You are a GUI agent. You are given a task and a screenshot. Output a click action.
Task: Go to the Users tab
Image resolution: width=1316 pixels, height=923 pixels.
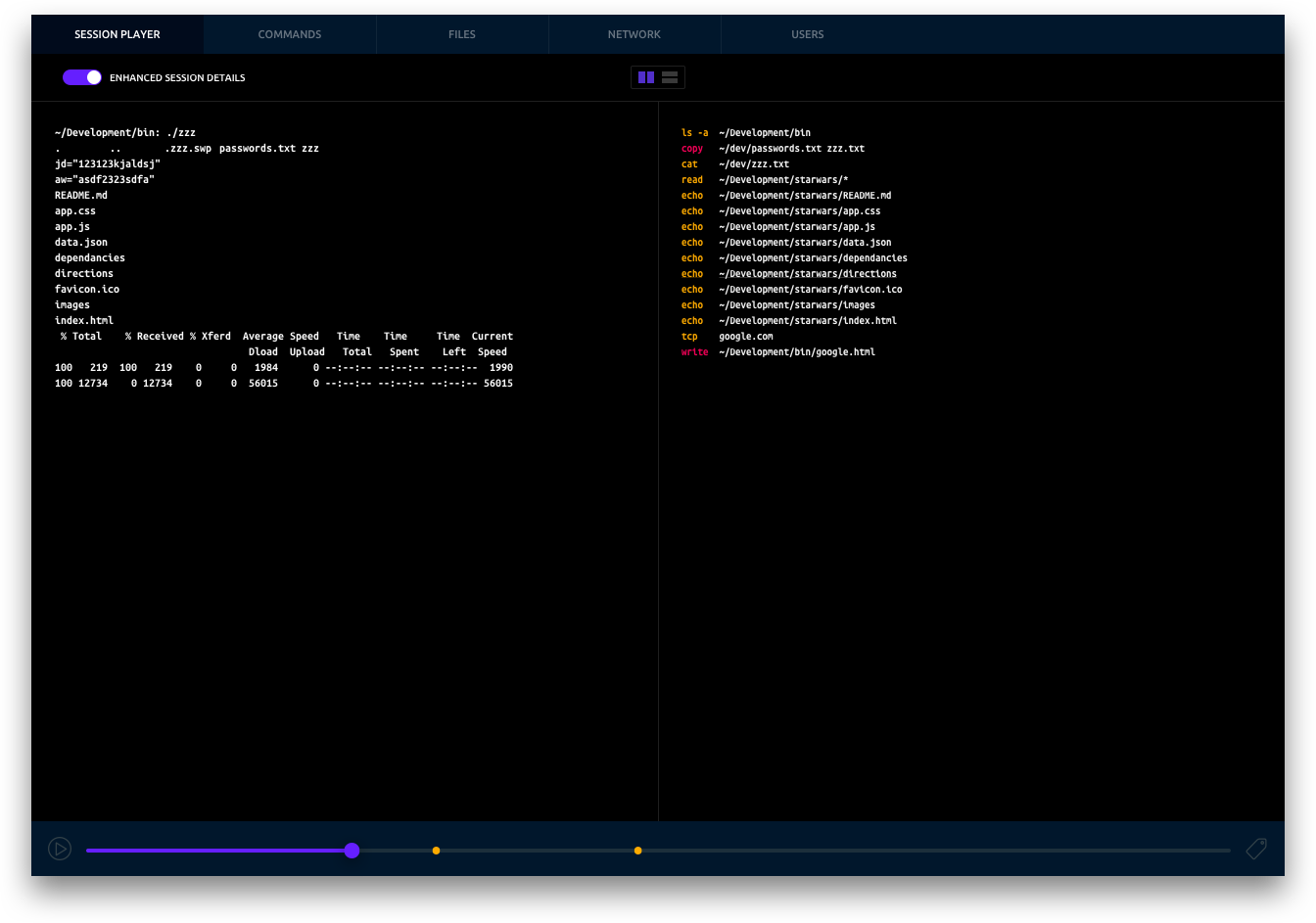(807, 34)
